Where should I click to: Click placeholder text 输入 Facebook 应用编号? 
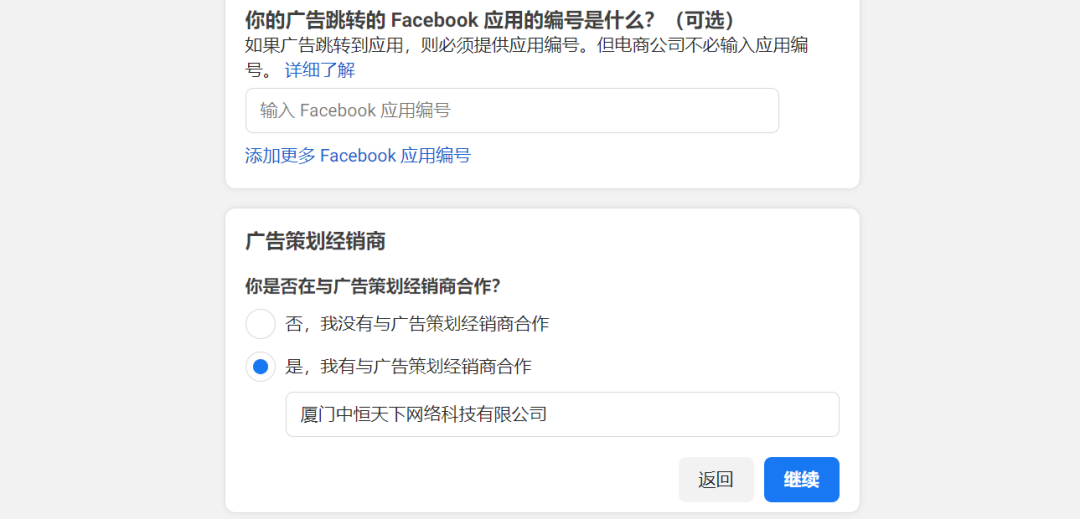point(355,110)
